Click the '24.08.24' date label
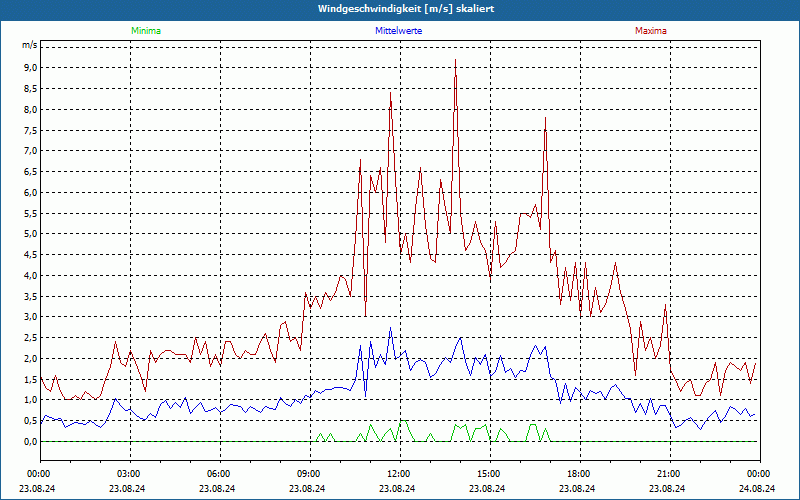Image resolution: width=800 pixels, height=500 pixels. coord(755,488)
